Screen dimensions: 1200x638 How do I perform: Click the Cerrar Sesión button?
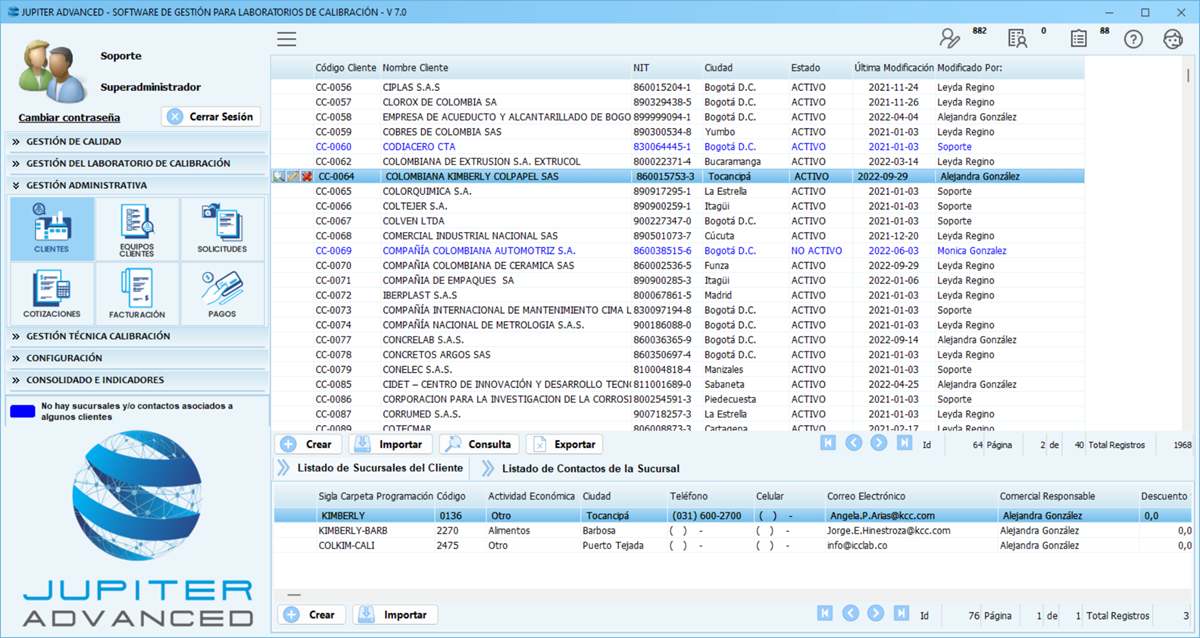211,116
